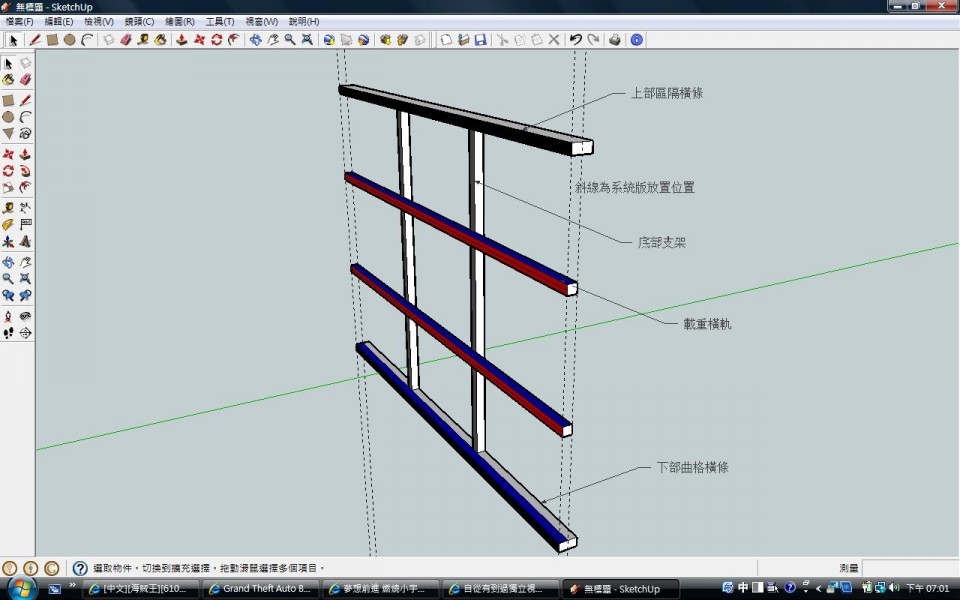Screen dimensions: 960x600
Task: Switch to Grand Theft Auto taskbar window
Action: (260, 589)
